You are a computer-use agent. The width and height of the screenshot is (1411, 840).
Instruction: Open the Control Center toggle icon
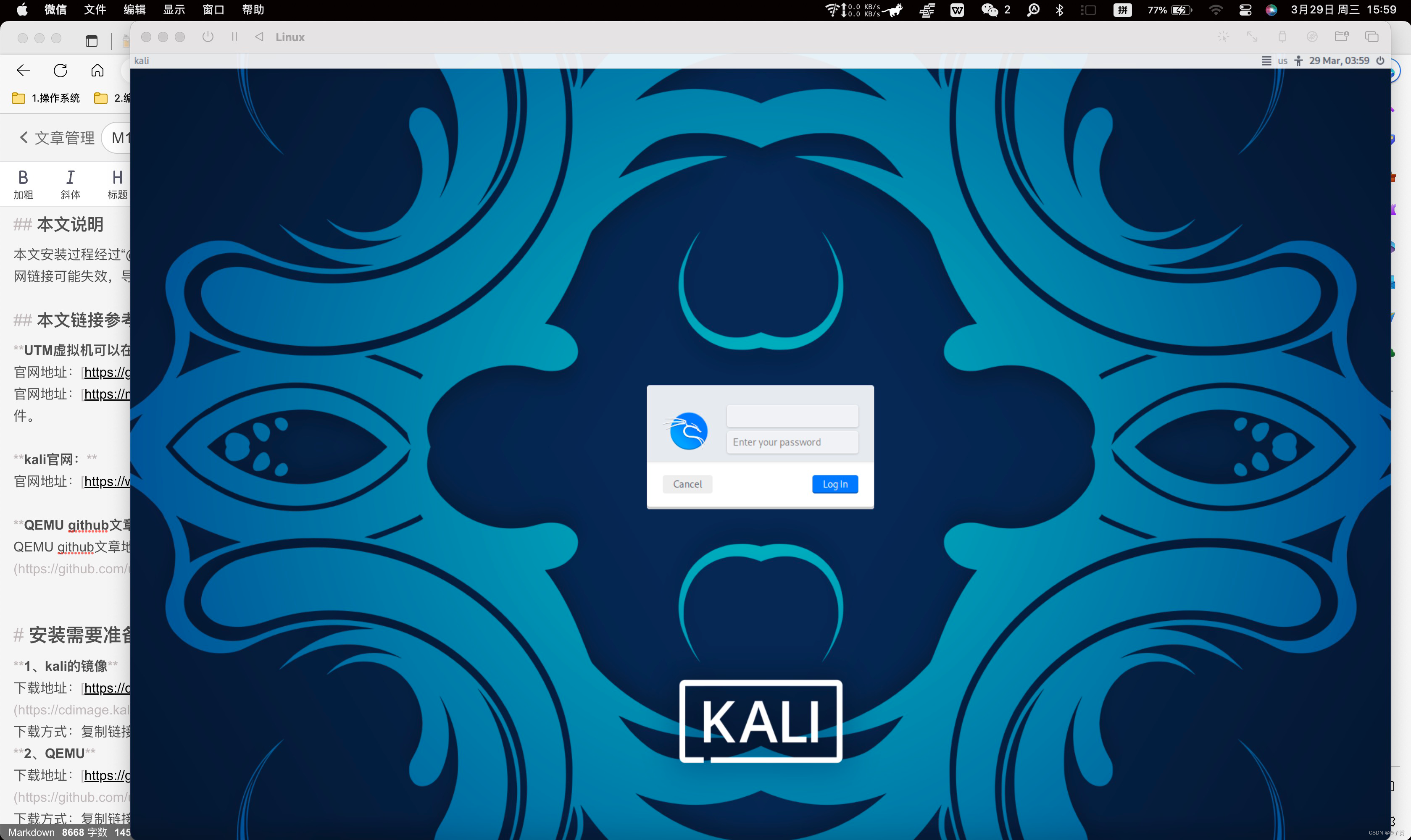coord(1245,10)
